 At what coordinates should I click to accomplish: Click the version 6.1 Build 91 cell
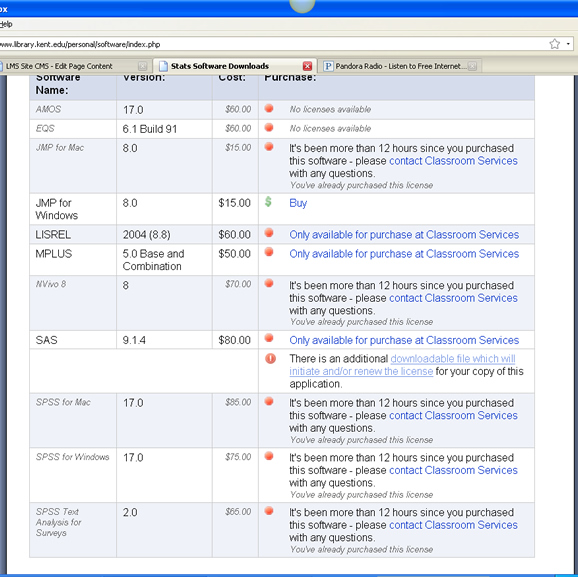coord(150,129)
